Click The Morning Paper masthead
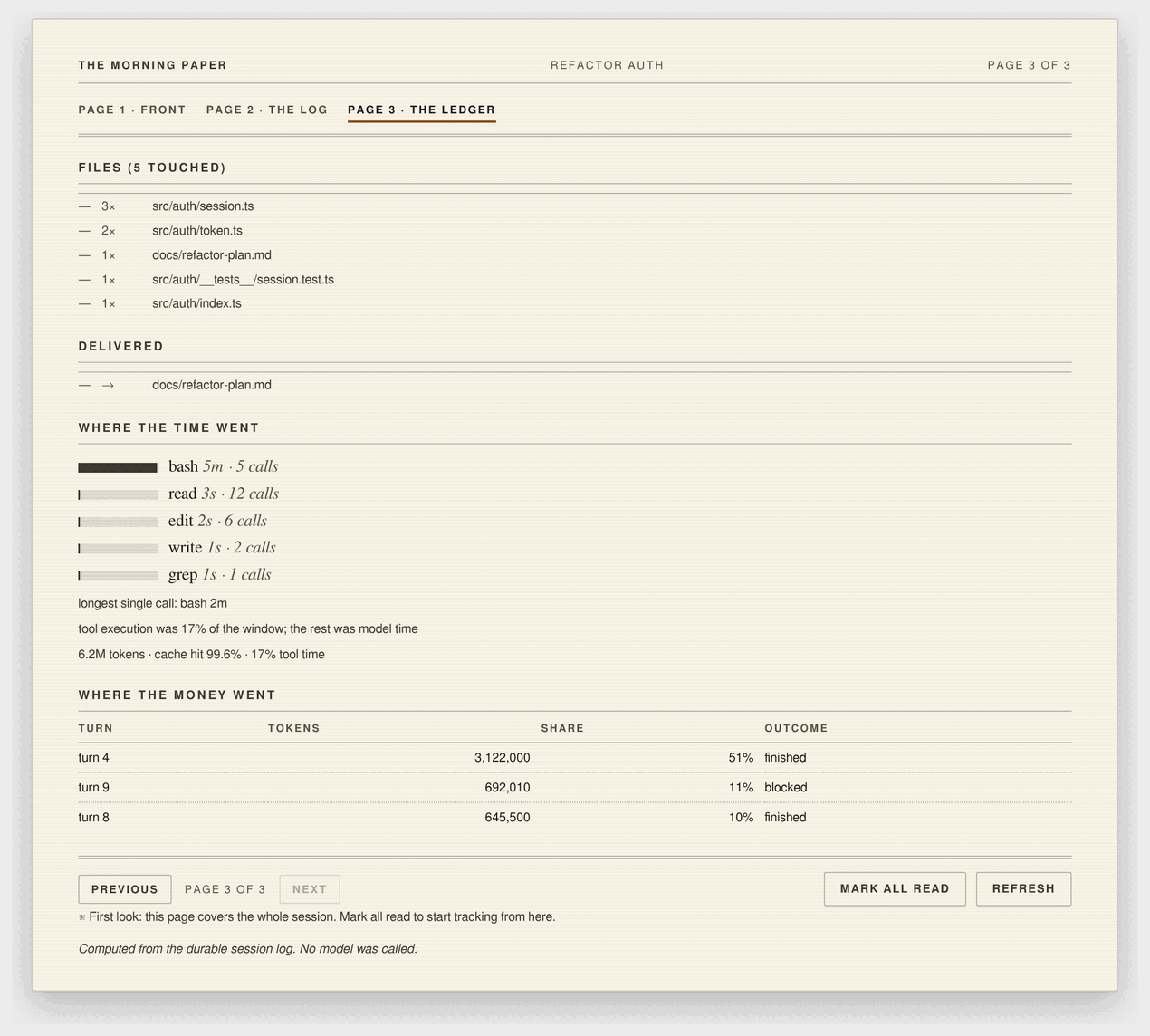The width and height of the screenshot is (1150, 1036). (x=153, y=65)
